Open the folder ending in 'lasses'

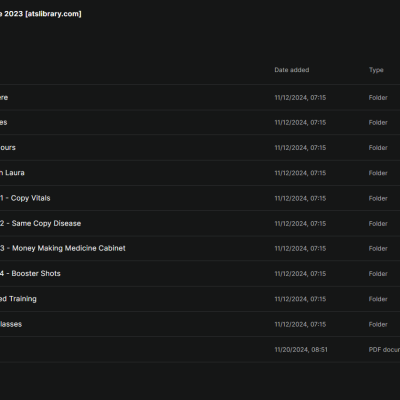11,324
